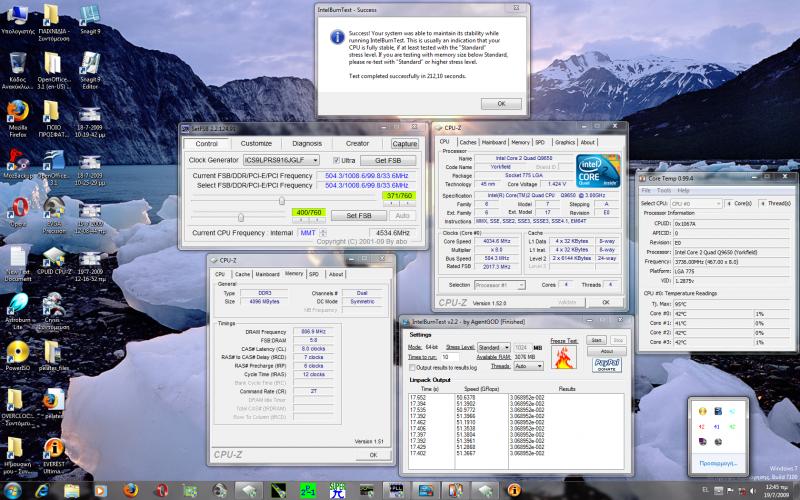Viewport: 800px width, 500px height.
Task: Open the Diagnosis tab in SetFSB
Action: point(307,143)
